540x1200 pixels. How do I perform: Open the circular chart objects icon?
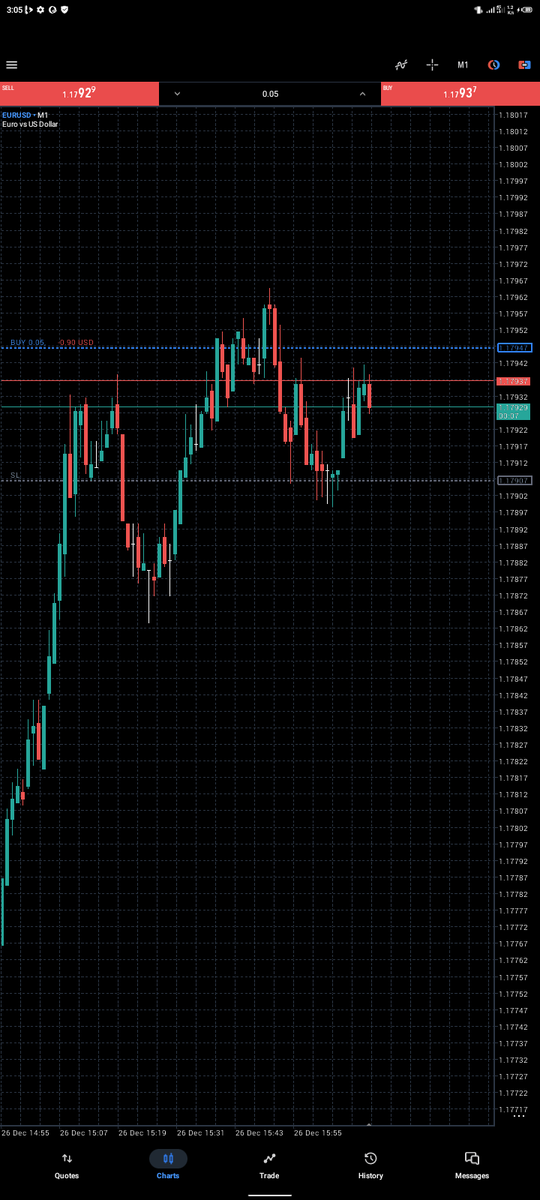click(x=493, y=65)
